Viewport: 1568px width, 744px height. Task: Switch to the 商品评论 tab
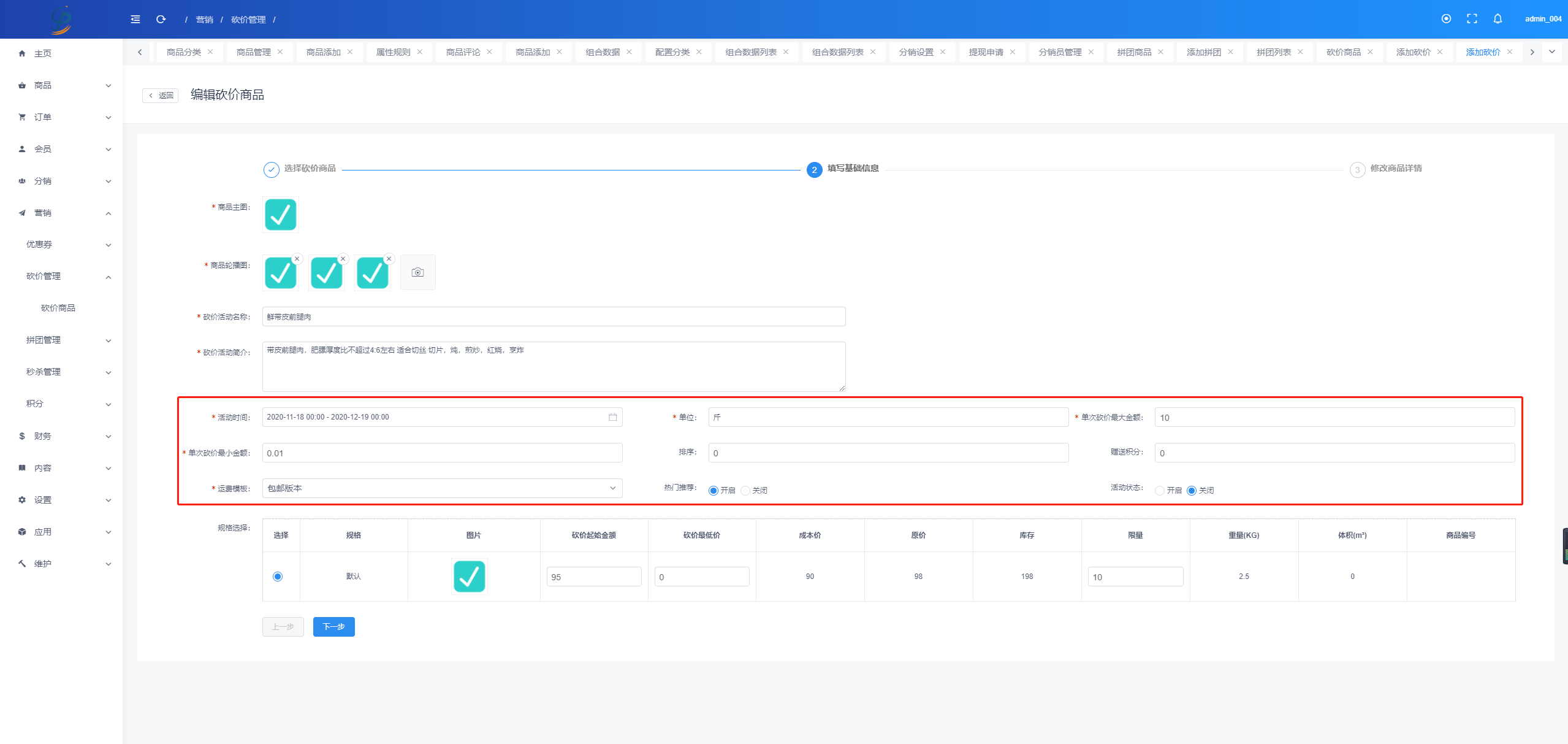463,52
